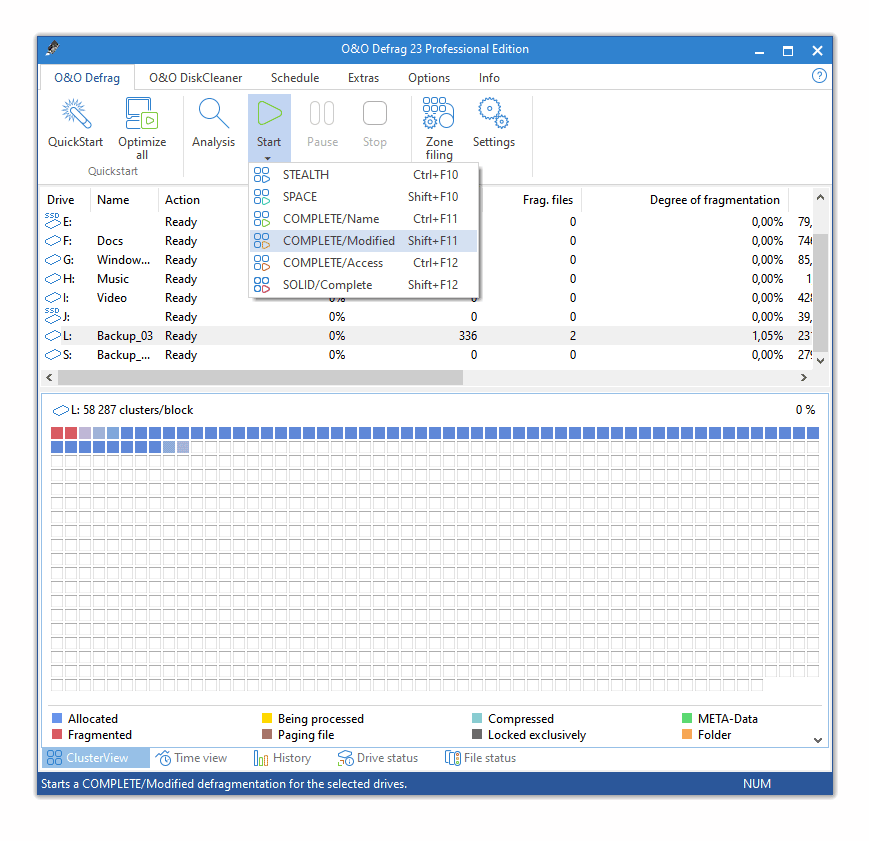
Task: Open the help question mark icon
Action: (x=819, y=76)
